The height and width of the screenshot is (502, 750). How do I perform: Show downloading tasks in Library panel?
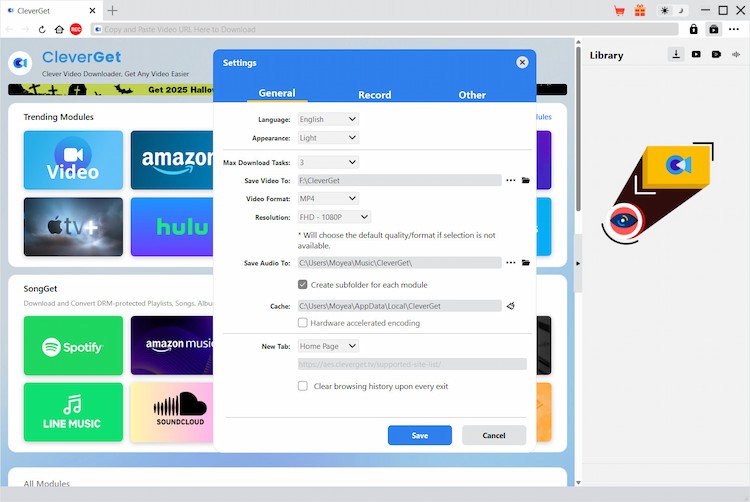click(676, 54)
